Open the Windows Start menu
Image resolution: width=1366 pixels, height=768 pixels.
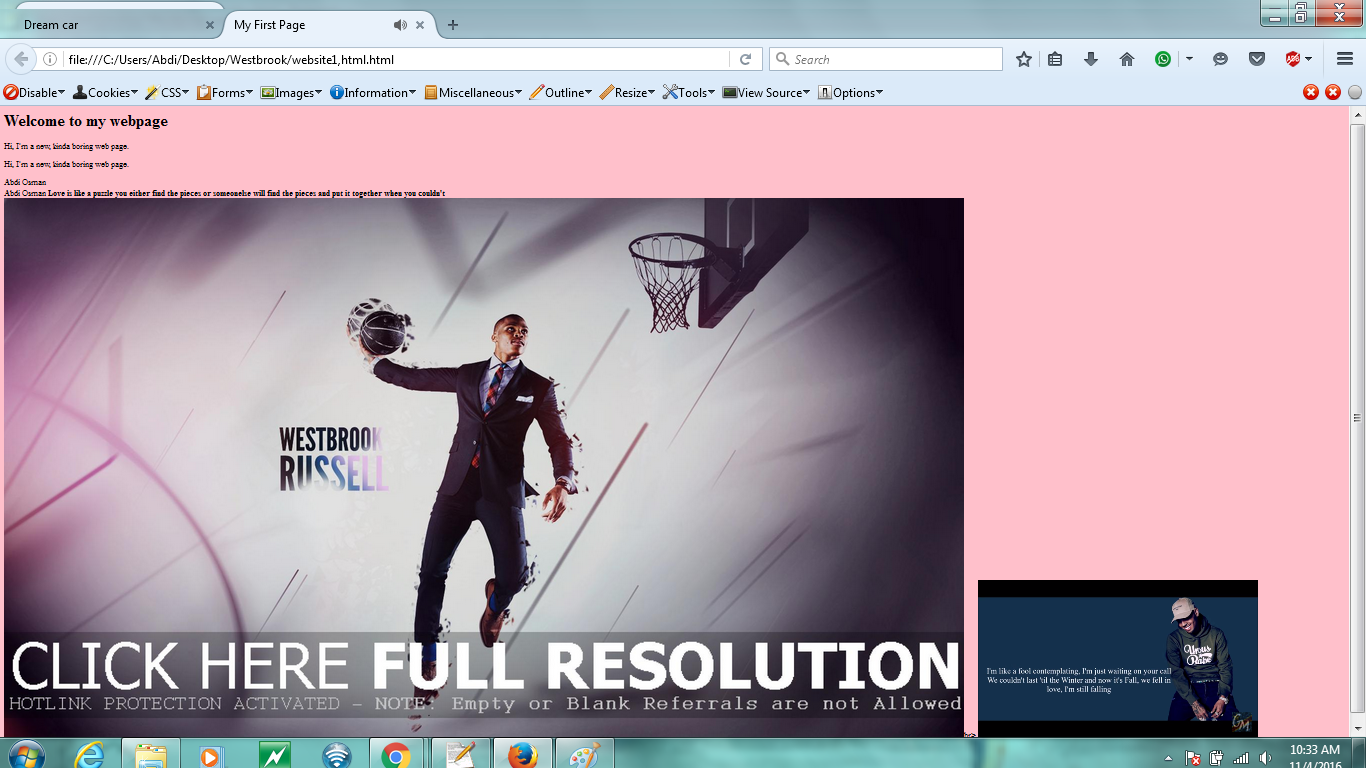[25, 755]
